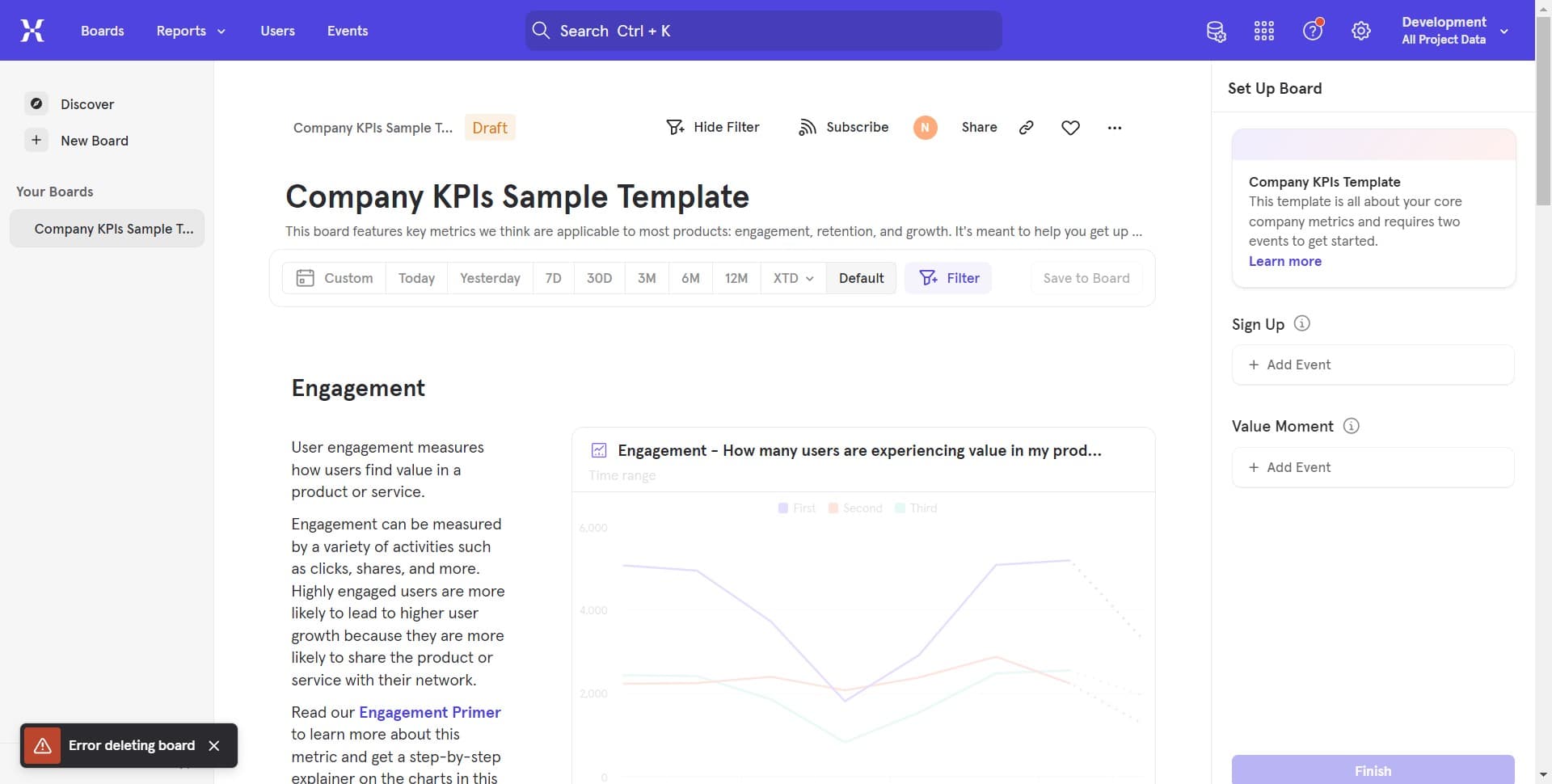Viewport: 1552px width, 784px height.
Task: Go to the Events tab
Action: point(348,31)
